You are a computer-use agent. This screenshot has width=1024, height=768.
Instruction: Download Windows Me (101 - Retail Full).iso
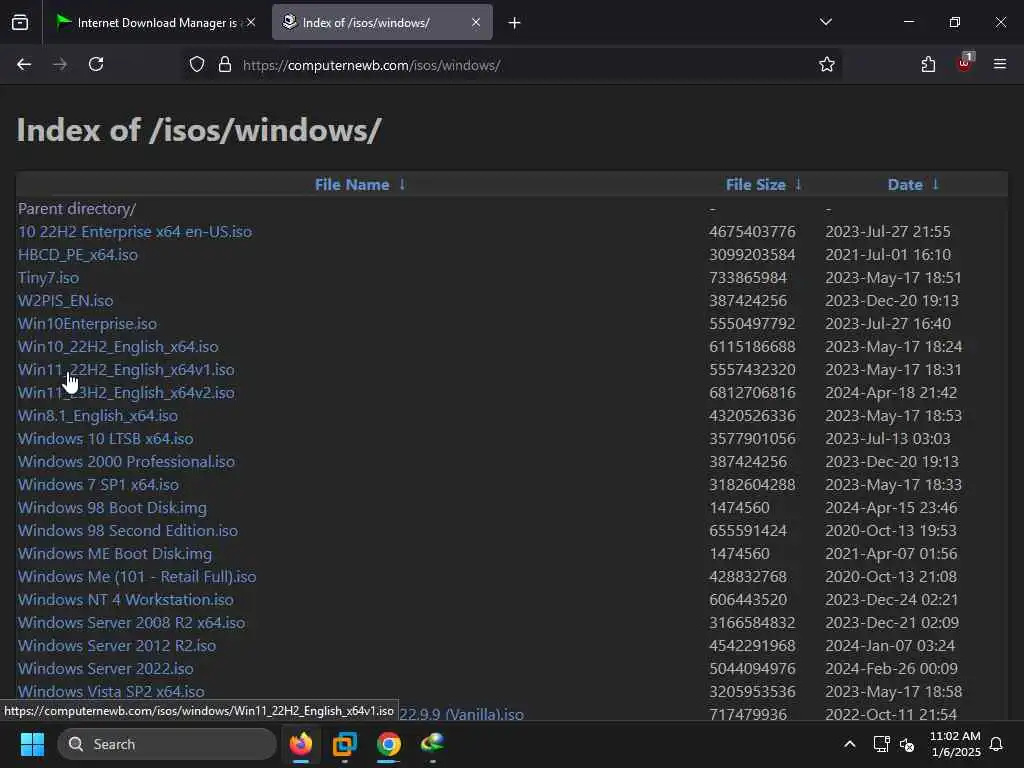click(x=137, y=577)
